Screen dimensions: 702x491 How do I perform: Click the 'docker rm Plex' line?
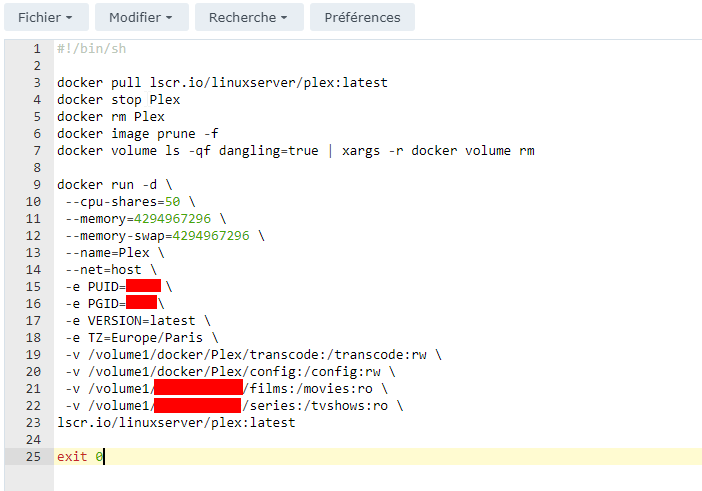(111, 116)
